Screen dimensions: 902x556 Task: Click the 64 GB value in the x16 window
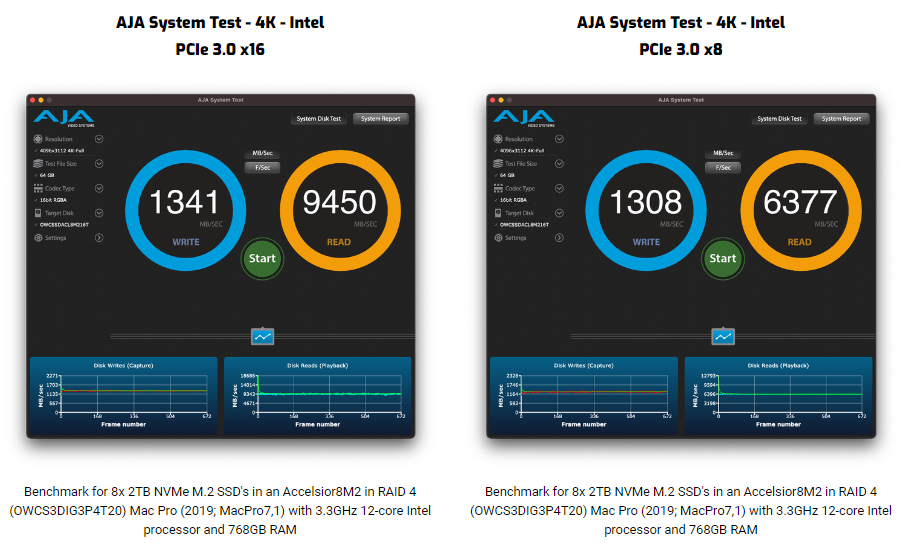tap(47, 175)
